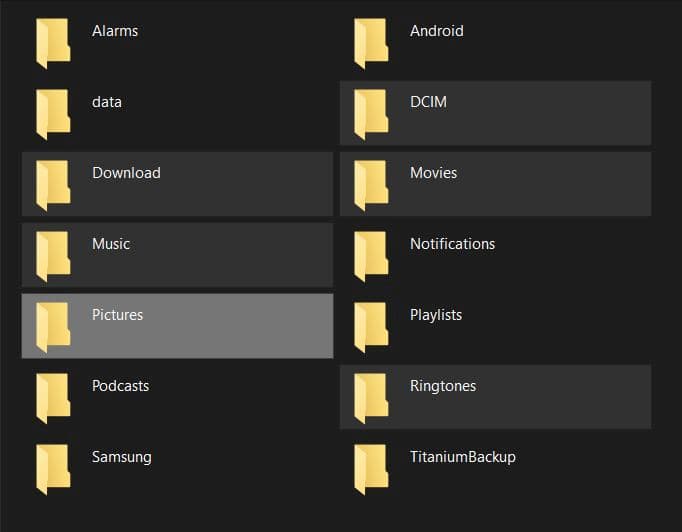Click the Pictures folder icon
The height and width of the screenshot is (532, 682).
point(53,327)
